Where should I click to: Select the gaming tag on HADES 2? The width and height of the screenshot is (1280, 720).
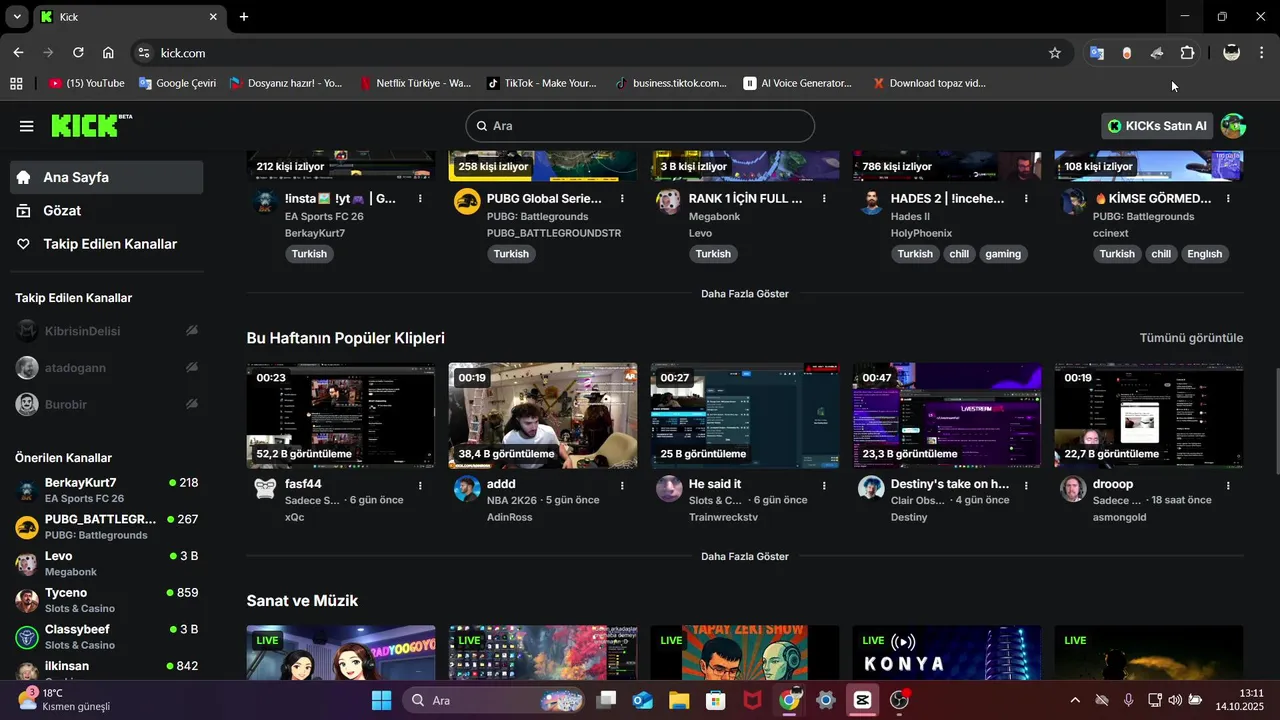click(1003, 254)
